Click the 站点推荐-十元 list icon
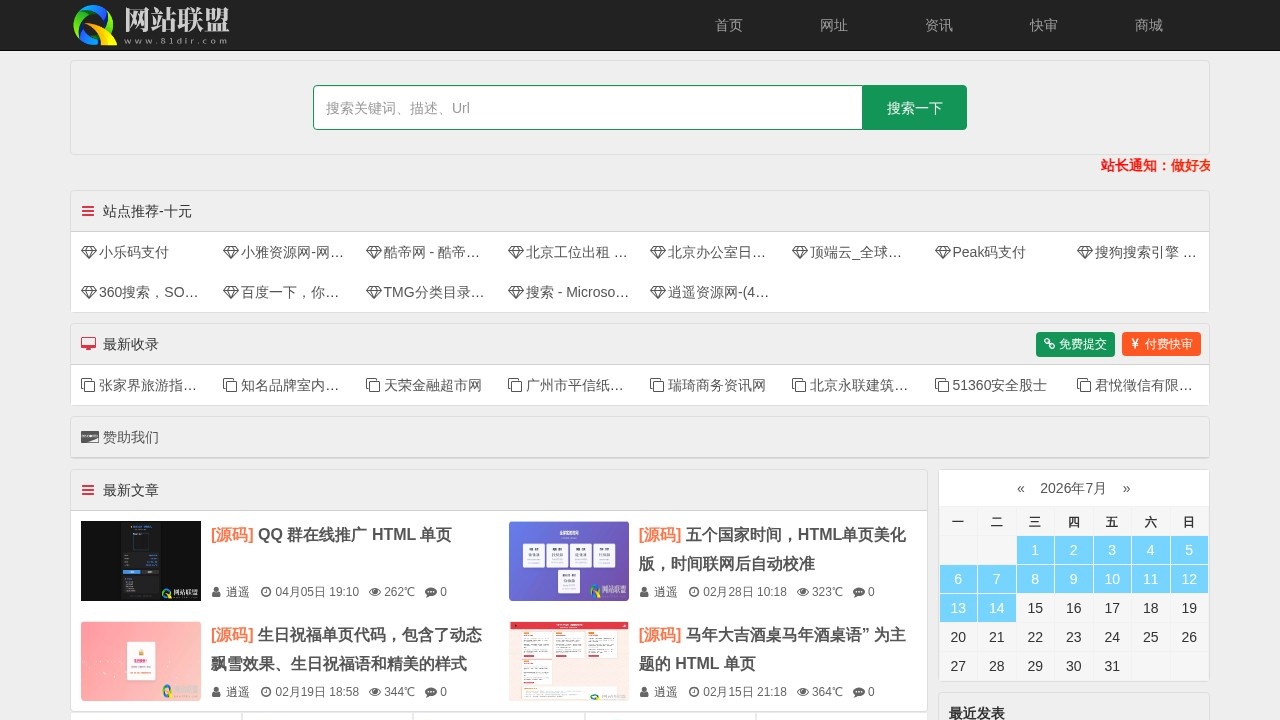Image resolution: width=1280 pixels, height=720 pixels. (x=88, y=212)
